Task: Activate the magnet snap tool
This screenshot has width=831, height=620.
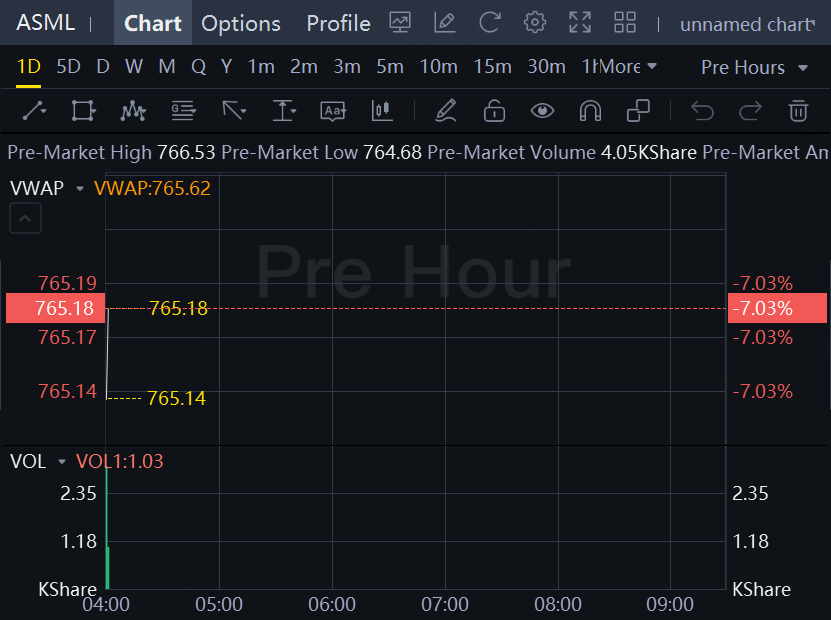Action: coord(590,110)
